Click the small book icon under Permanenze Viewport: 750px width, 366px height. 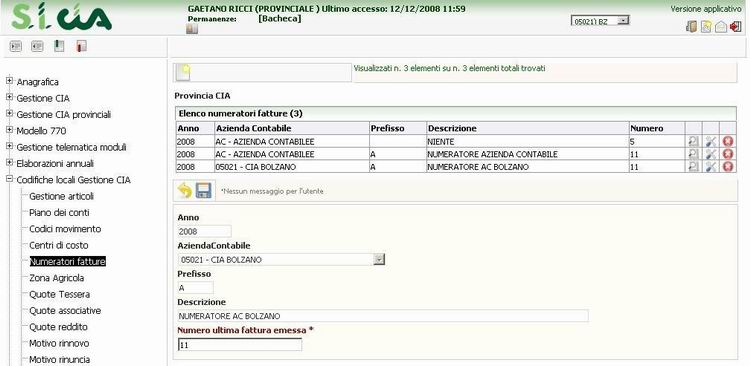[192, 29]
